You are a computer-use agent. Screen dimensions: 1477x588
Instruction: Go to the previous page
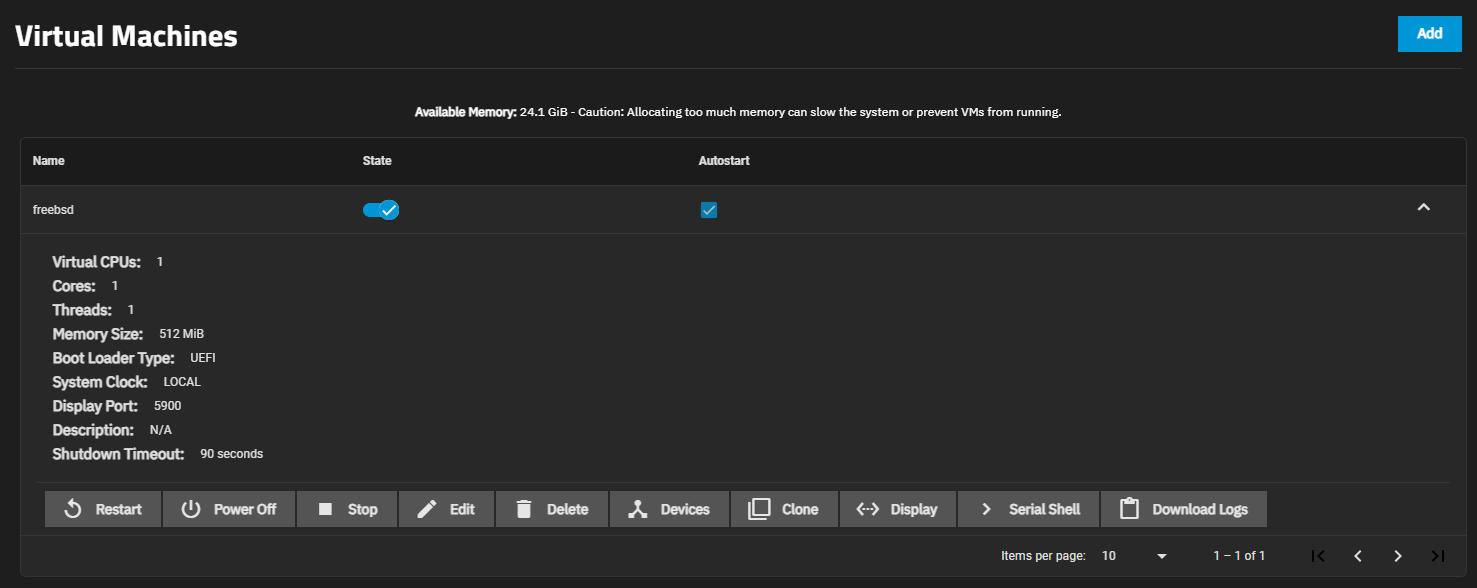tap(1358, 556)
